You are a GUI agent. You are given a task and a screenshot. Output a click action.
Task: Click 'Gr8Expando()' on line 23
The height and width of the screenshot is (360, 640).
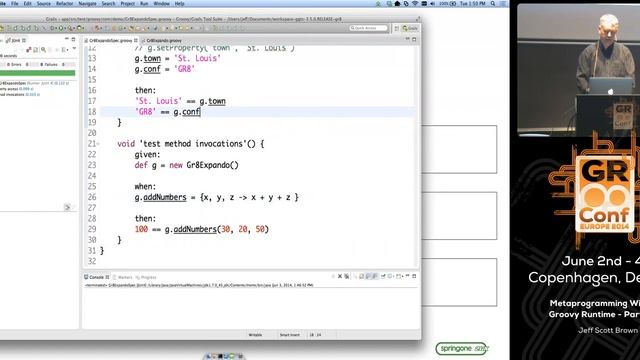[212, 165]
